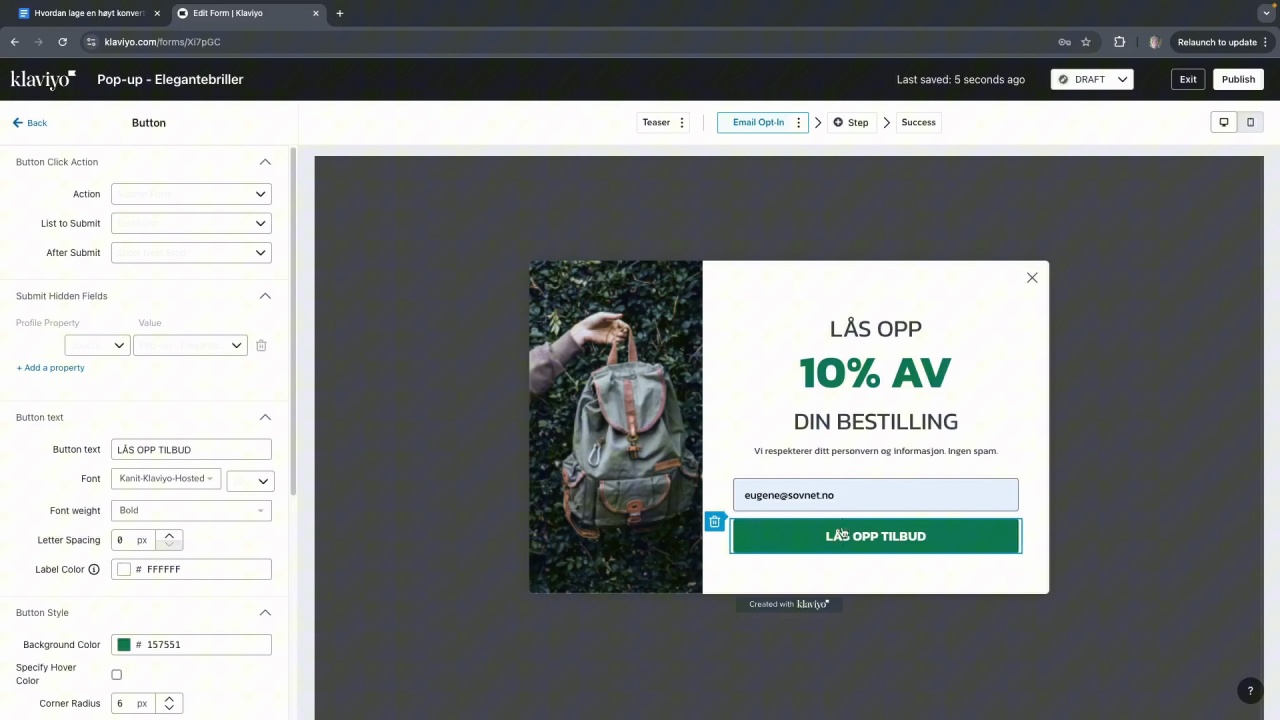This screenshot has height=720, width=1280.
Task: Open the font size dropdown
Action: point(249,481)
